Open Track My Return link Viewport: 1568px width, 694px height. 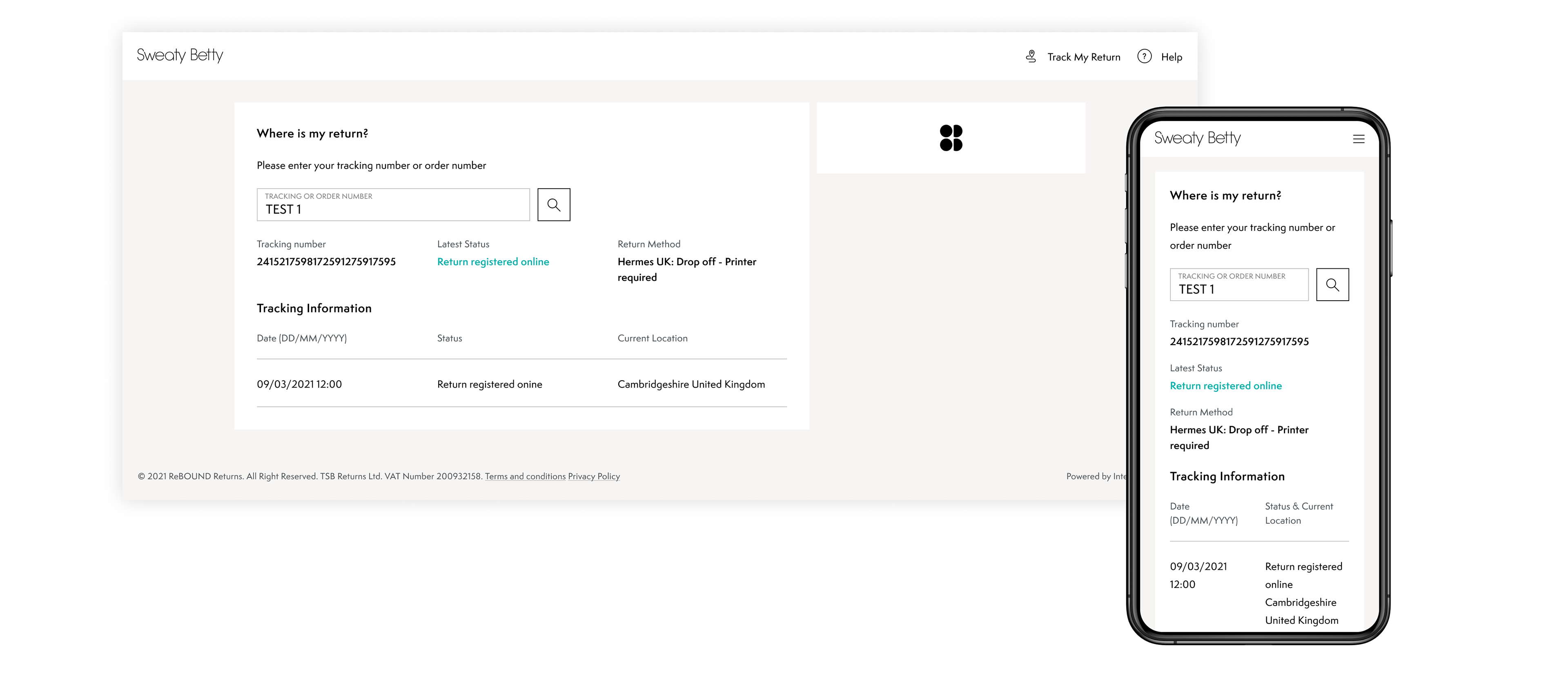(1083, 57)
